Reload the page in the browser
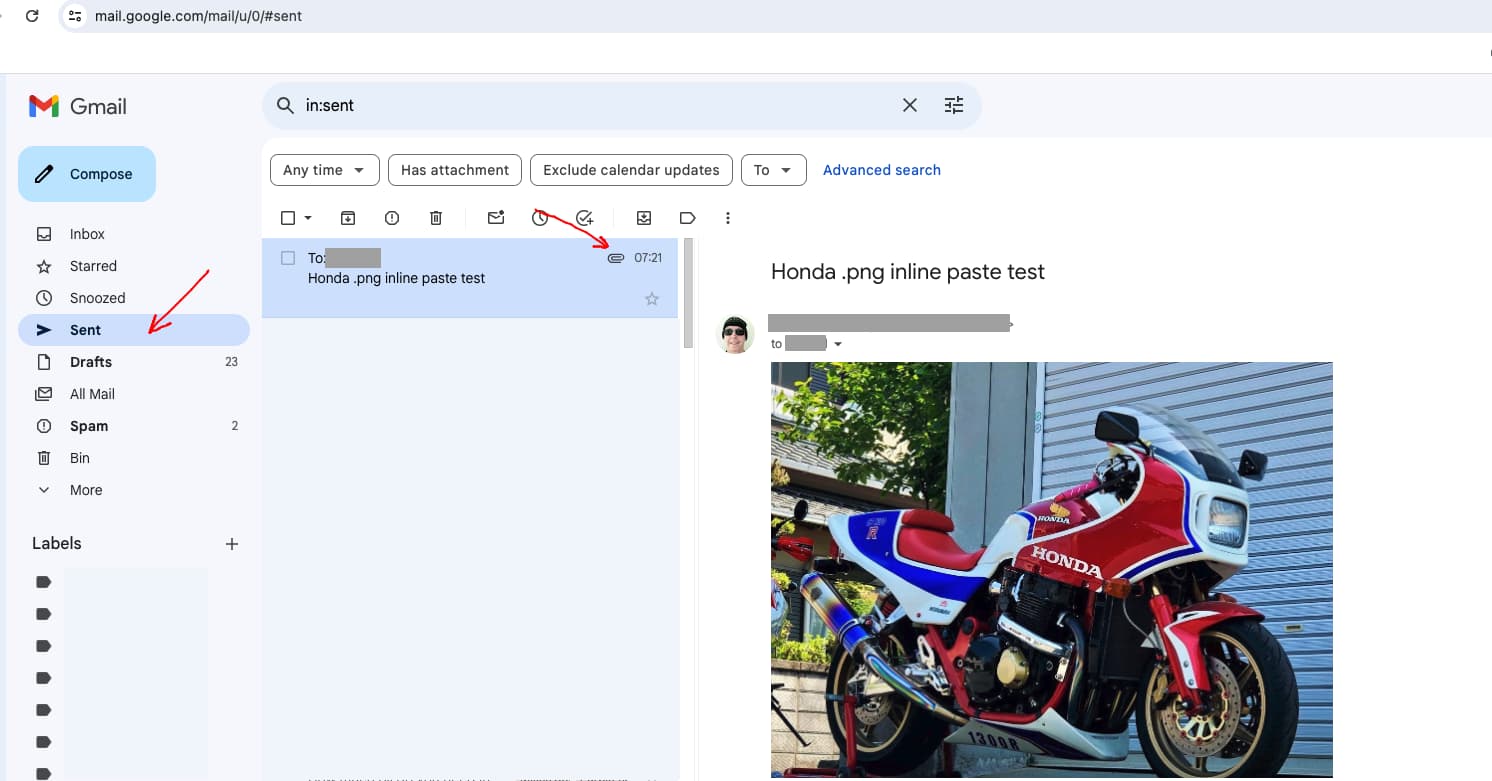The height and width of the screenshot is (781, 1492). (32, 16)
